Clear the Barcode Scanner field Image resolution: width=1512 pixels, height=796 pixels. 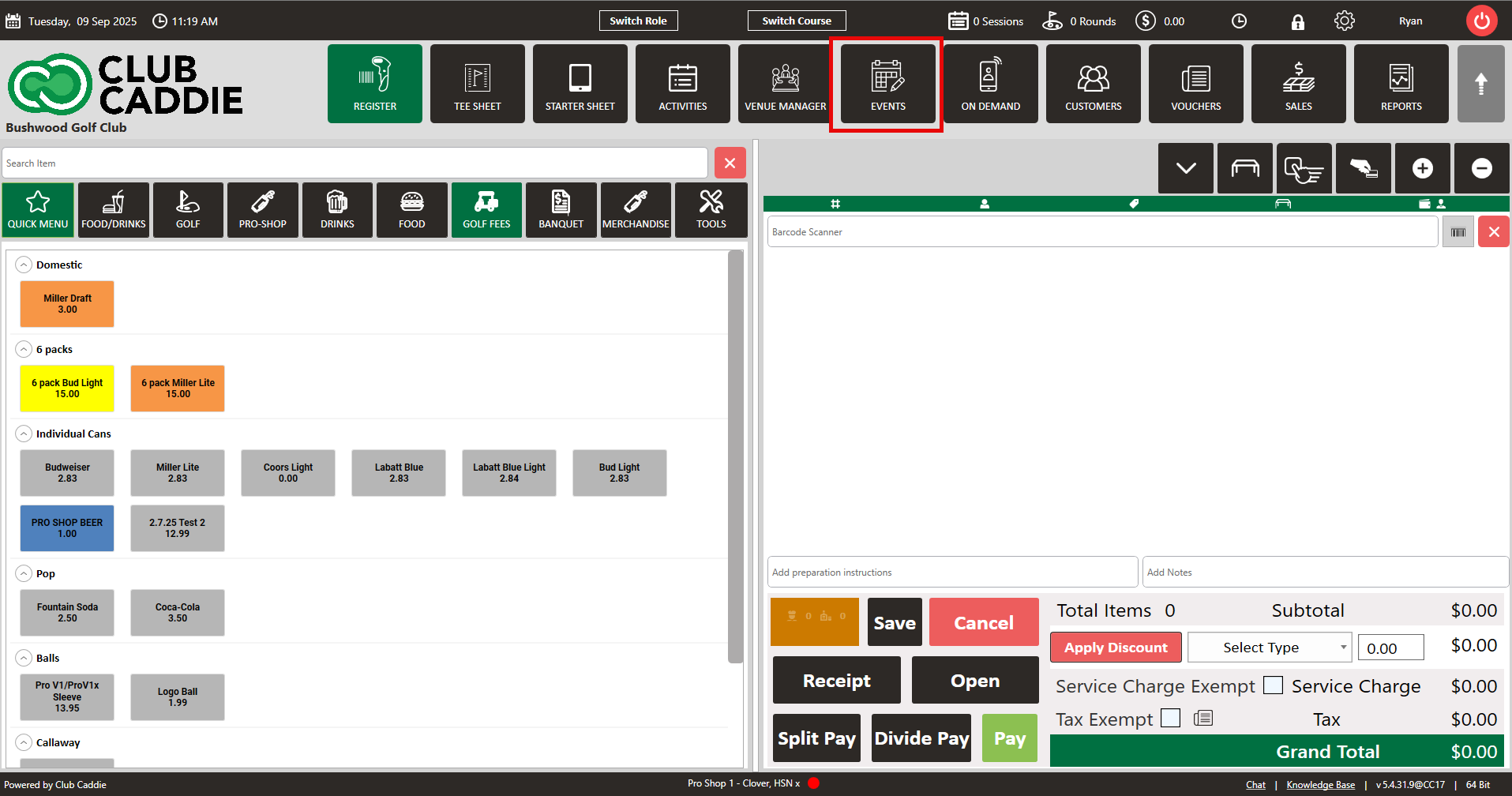[x=1494, y=232]
